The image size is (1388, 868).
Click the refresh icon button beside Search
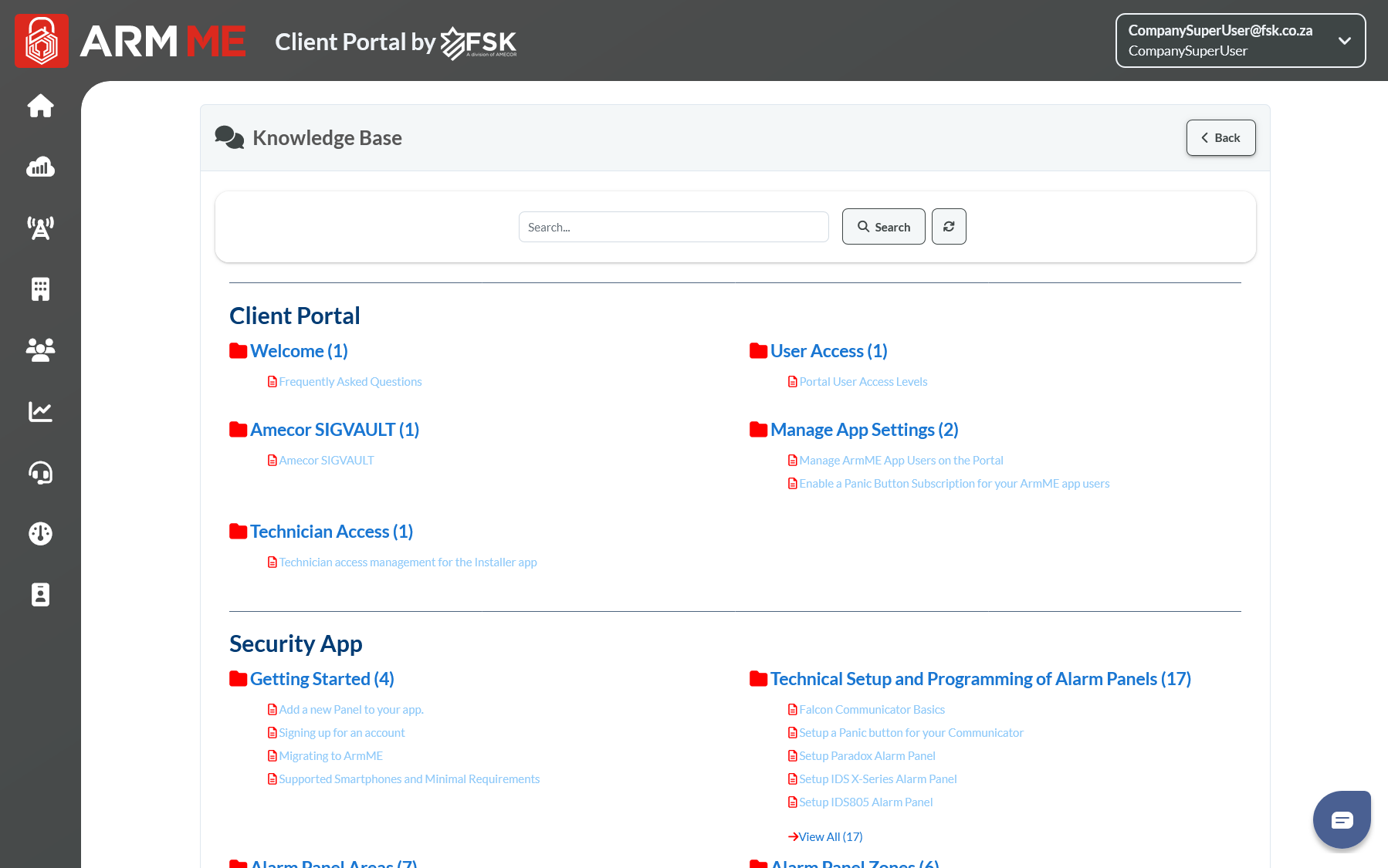point(949,227)
